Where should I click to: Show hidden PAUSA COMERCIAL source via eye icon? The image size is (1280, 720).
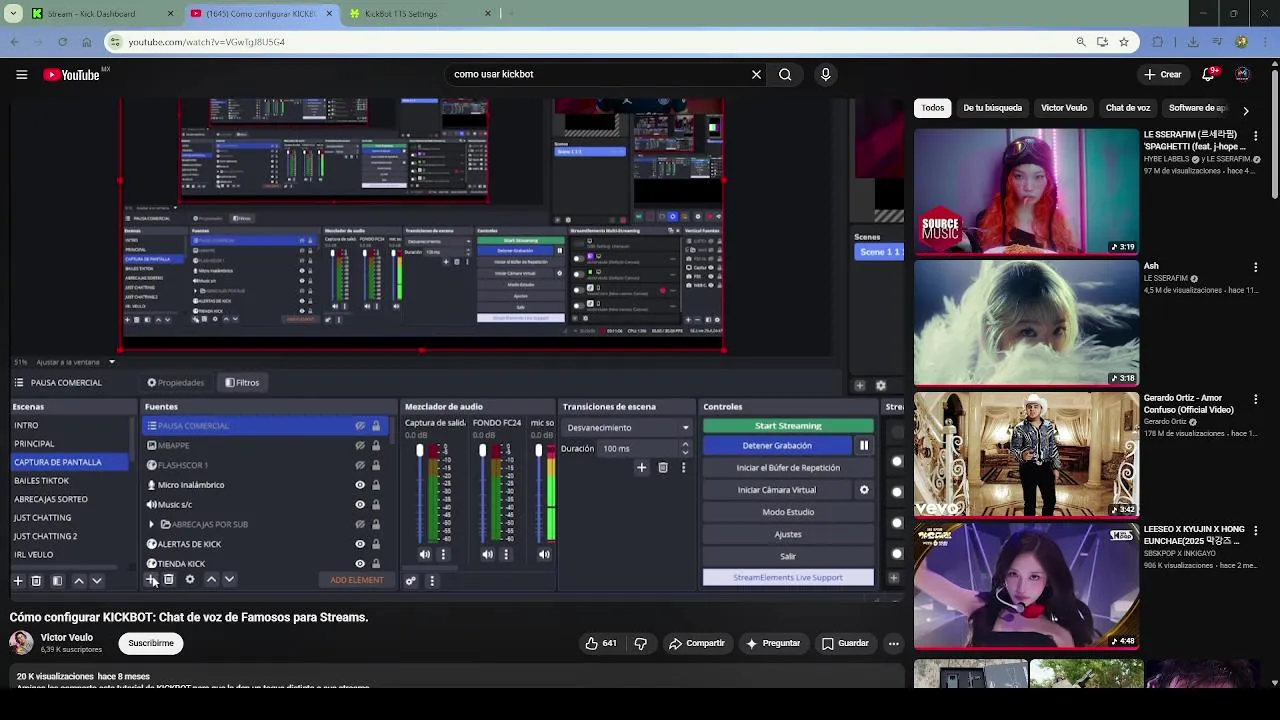click(x=360, y=426)
